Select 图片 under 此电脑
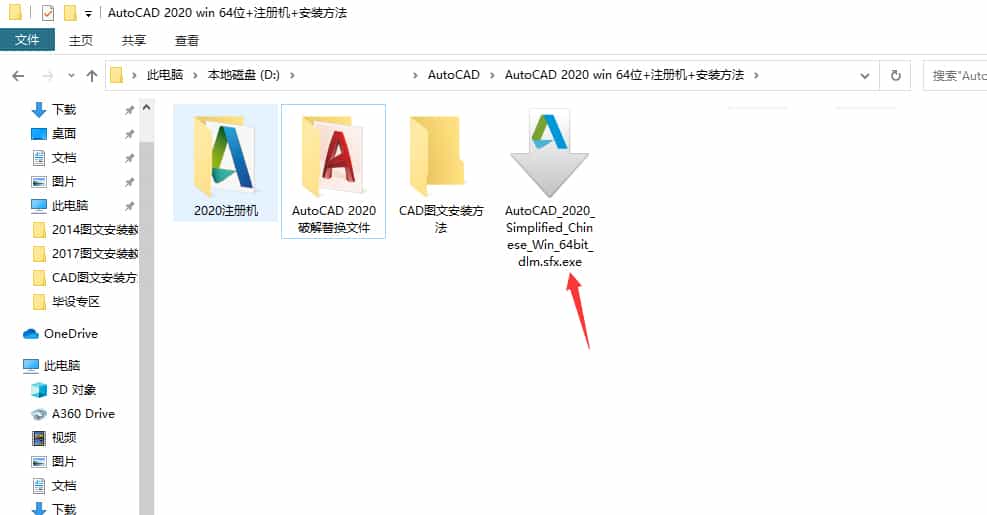The height and width of the screenshot is (515, 987). pos(54,461)
